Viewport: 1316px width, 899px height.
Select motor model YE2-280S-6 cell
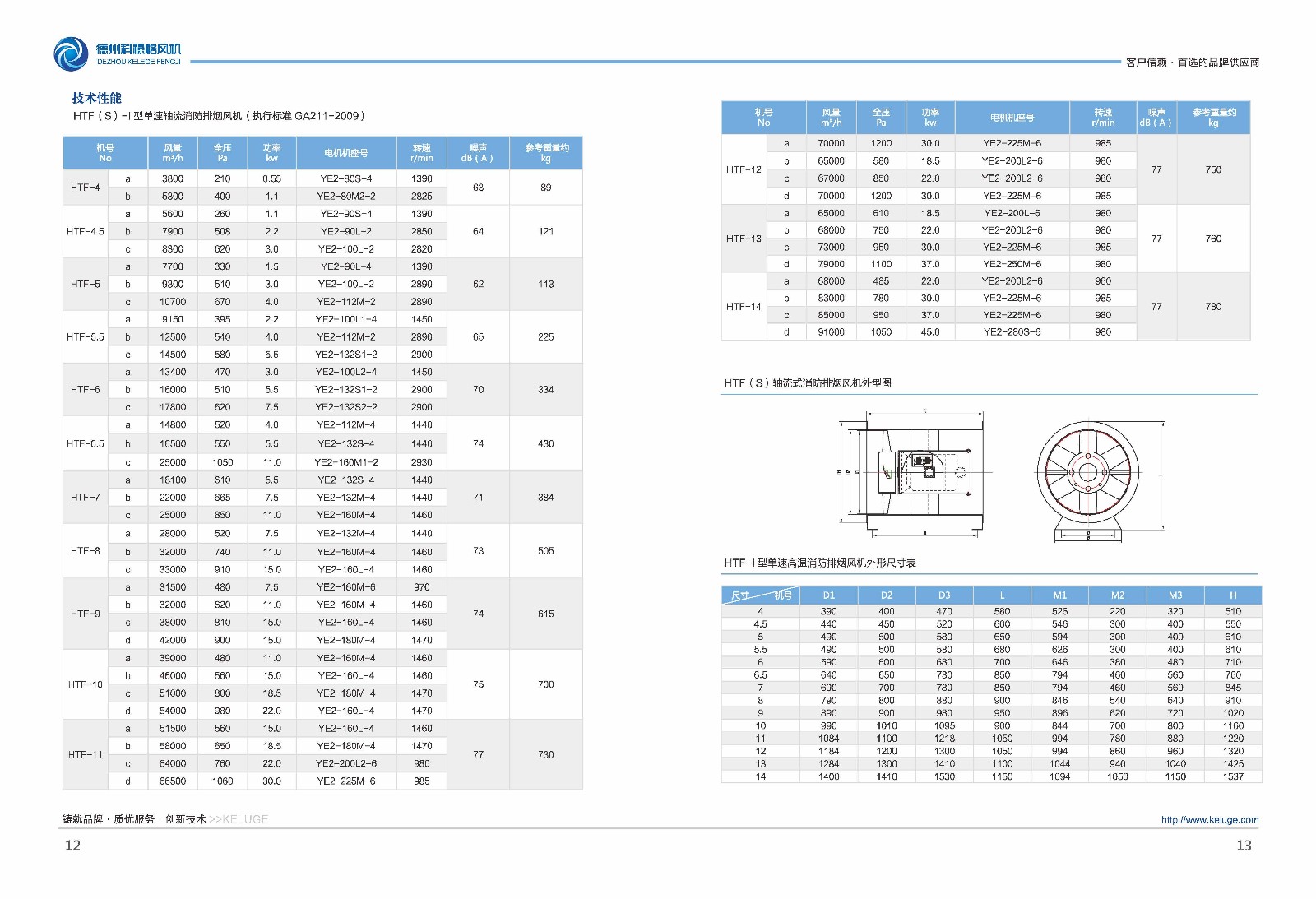point(1012,332)
